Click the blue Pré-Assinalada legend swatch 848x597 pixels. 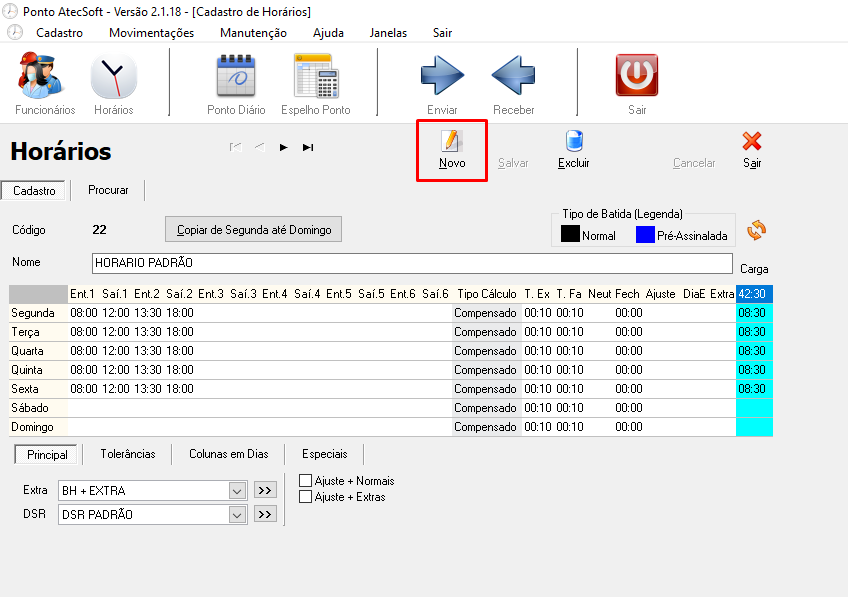click(645, 234)
